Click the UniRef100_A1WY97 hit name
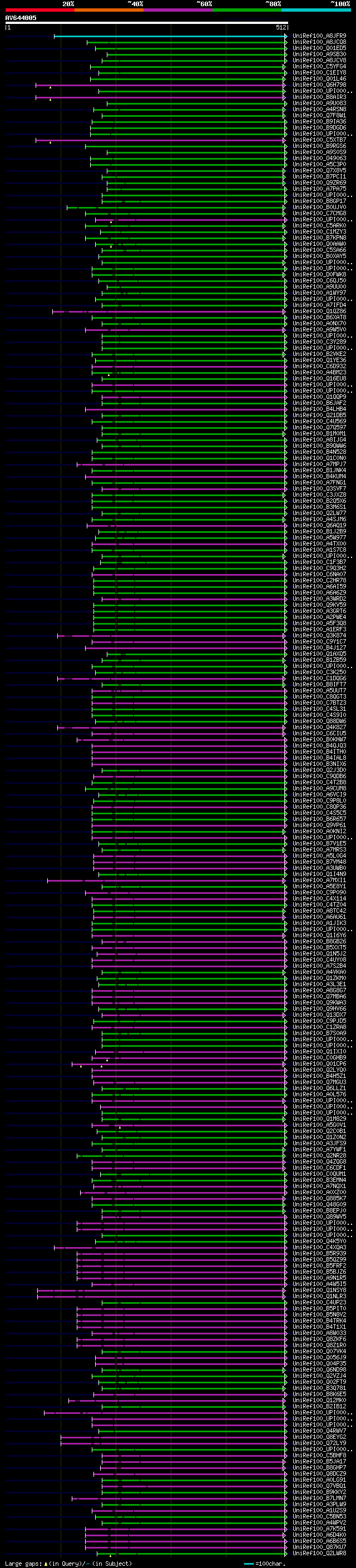Image resolution: width=356 pixels, height=1568 pixels. [319, 293]
